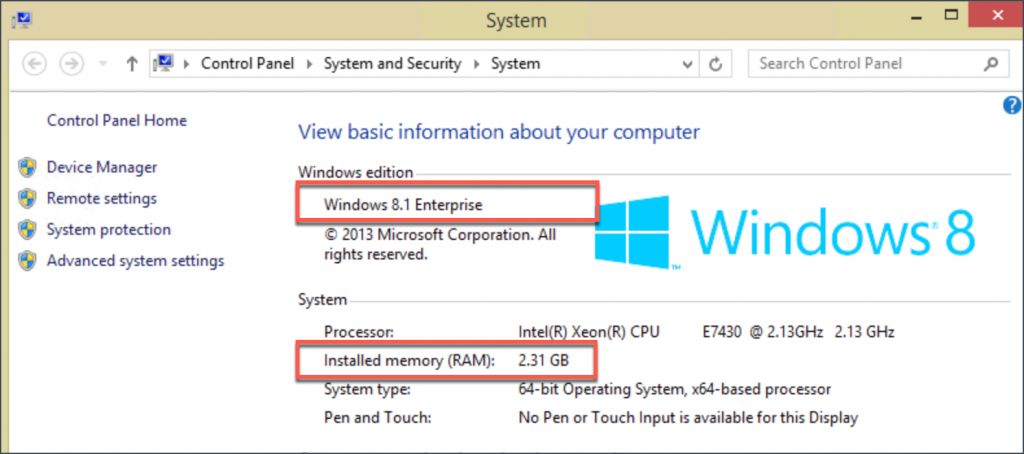This screenshot has height=454, width=1024.
Task: Click the search magnifier icon
Action: [990, 64]
